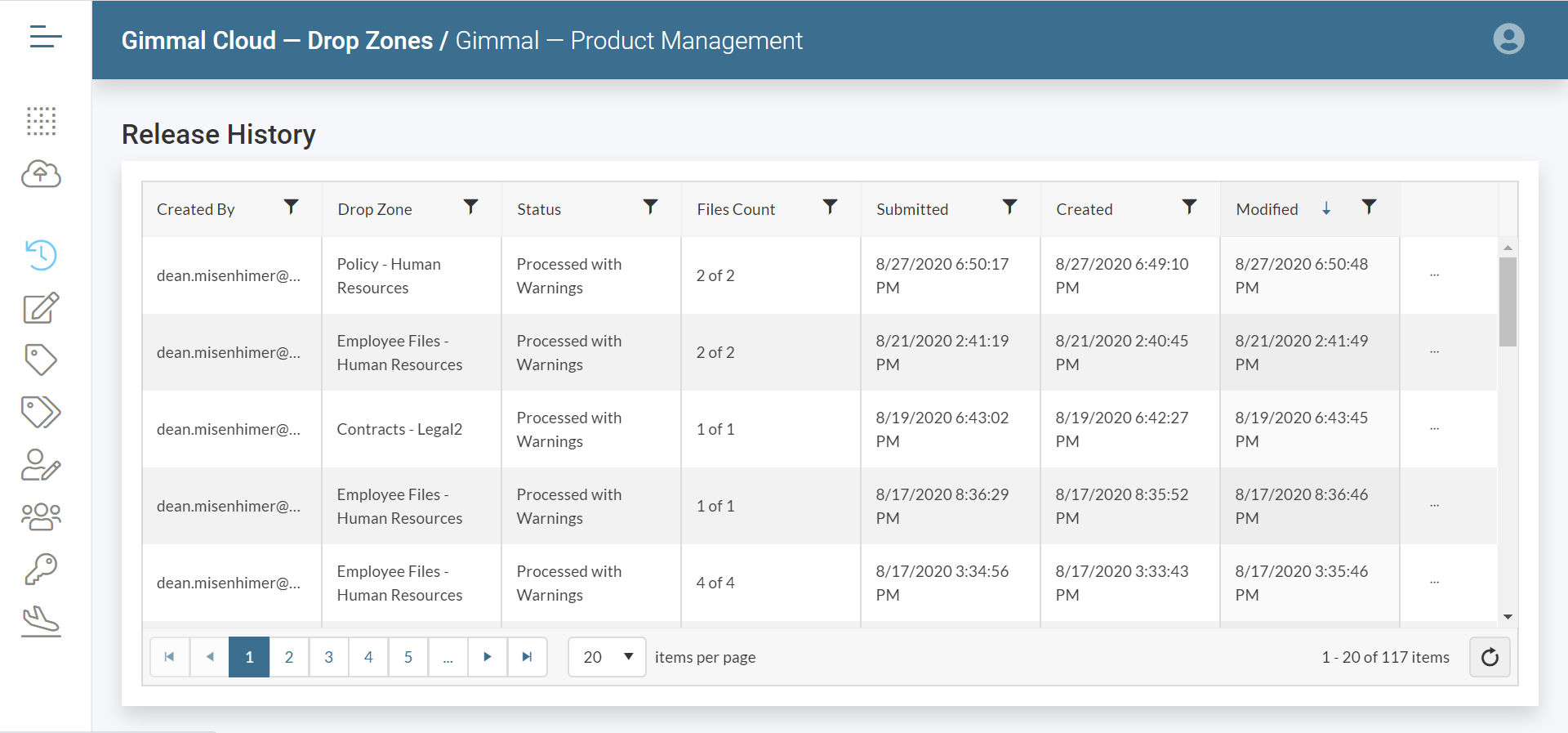Image resolution: width=1568 pixels, height=733 pixels.
Task: Go to page 3 of results
Action: [328, 657]
